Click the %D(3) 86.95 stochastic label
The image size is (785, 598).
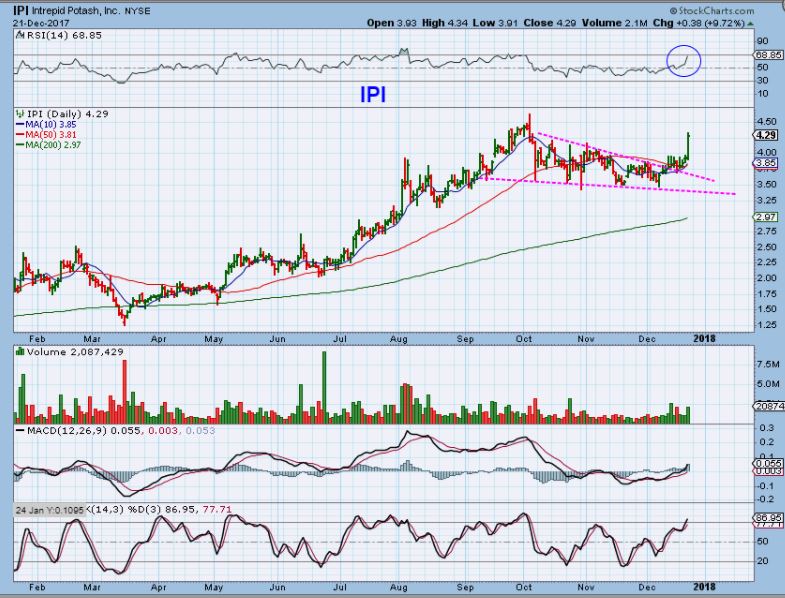(x=164, y=510)
